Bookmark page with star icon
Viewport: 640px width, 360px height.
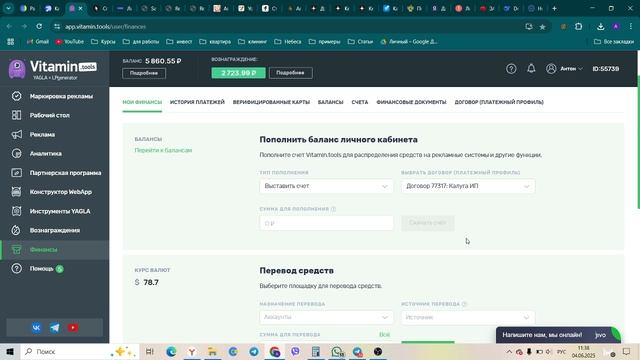tap(542, 27)
